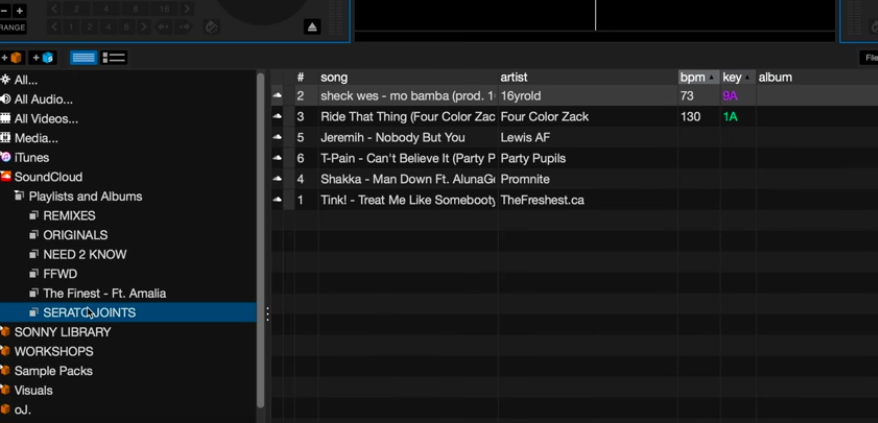Open the WORKSHOPS crate
This screenshot has height=423, width=878.
click(x=54, y=351)
